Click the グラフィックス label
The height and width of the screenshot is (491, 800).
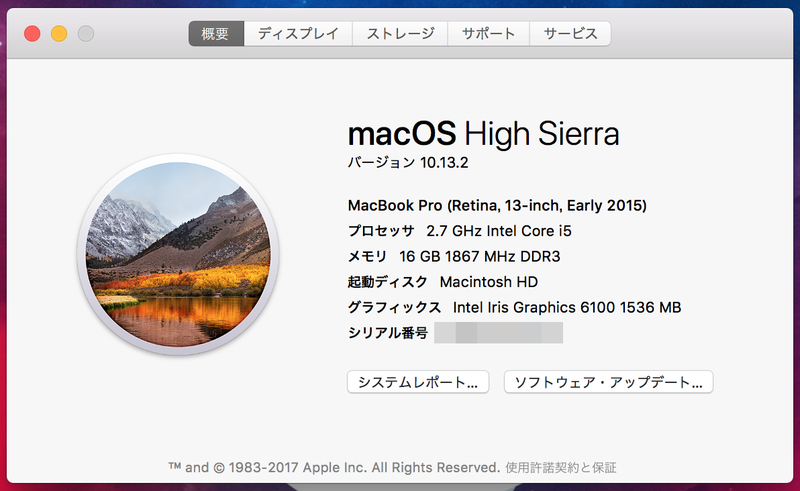coord(394,307)
